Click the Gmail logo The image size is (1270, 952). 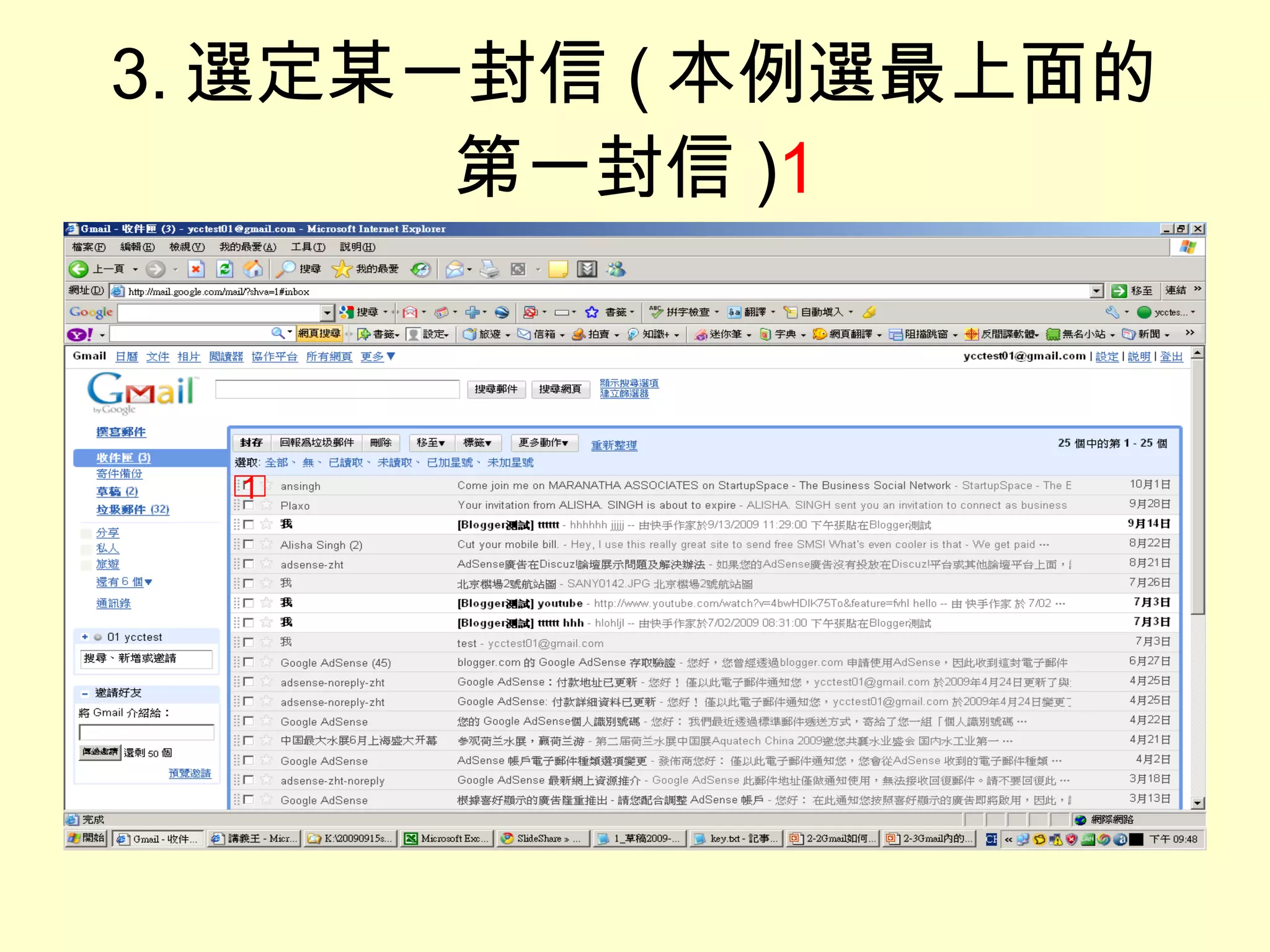tap(143, 393)
